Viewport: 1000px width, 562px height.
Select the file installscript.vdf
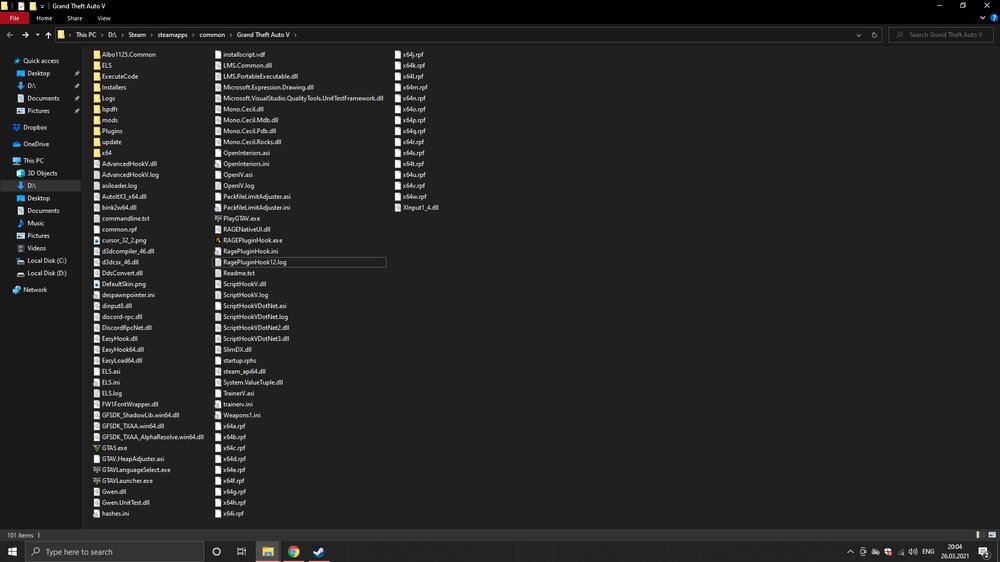point(244,55)
